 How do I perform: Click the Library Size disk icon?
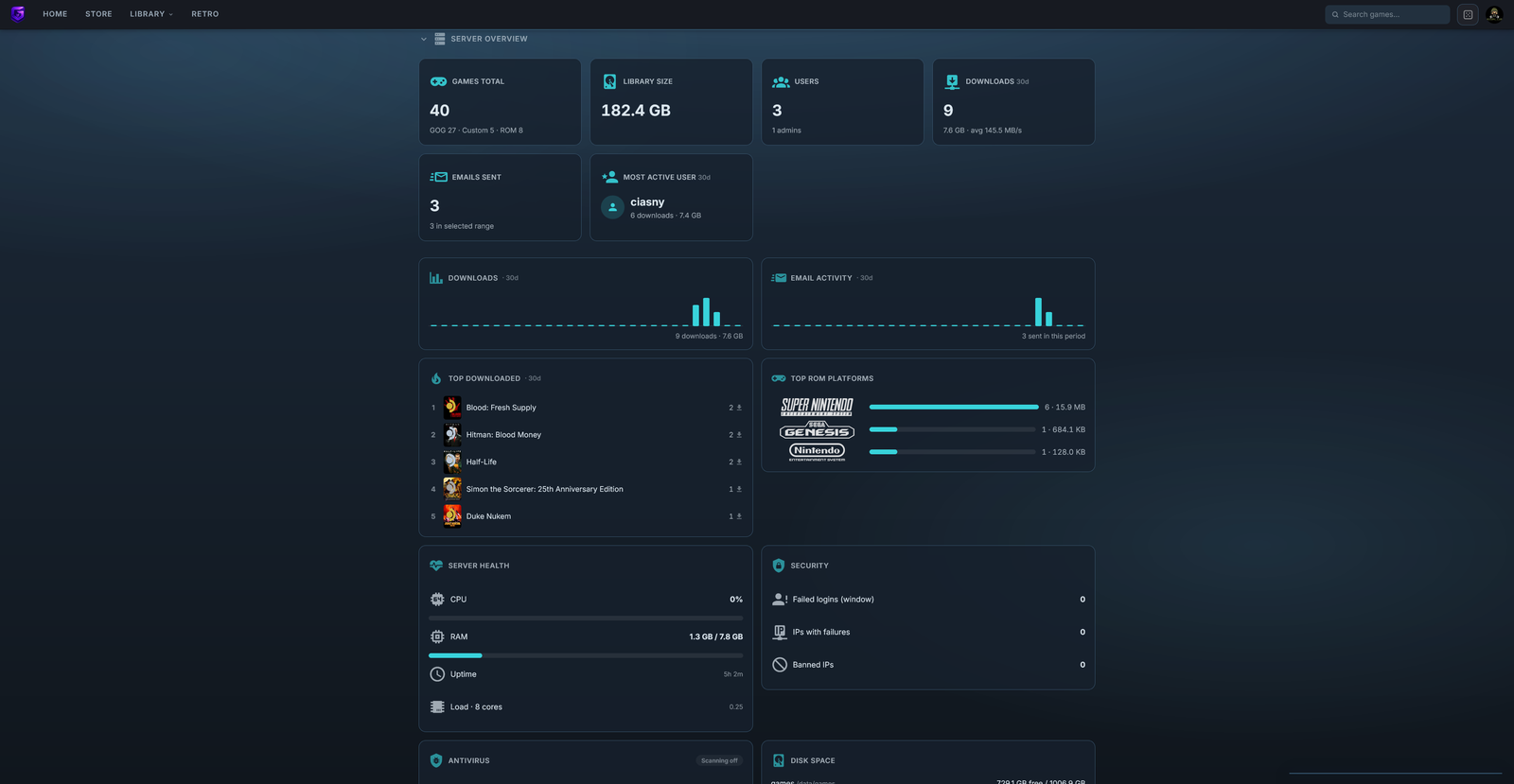coord(609,81)
